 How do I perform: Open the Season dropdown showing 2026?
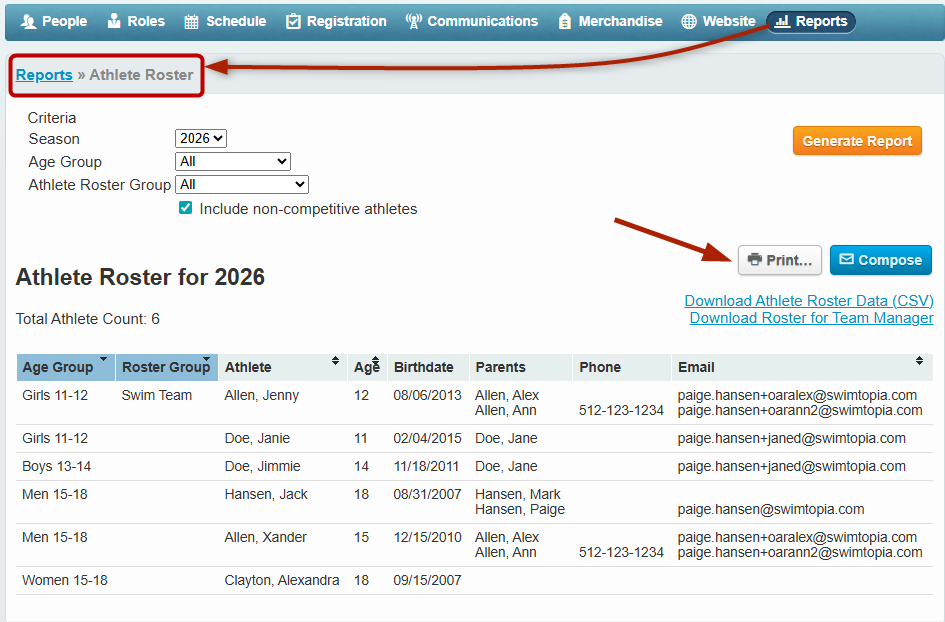201,139
